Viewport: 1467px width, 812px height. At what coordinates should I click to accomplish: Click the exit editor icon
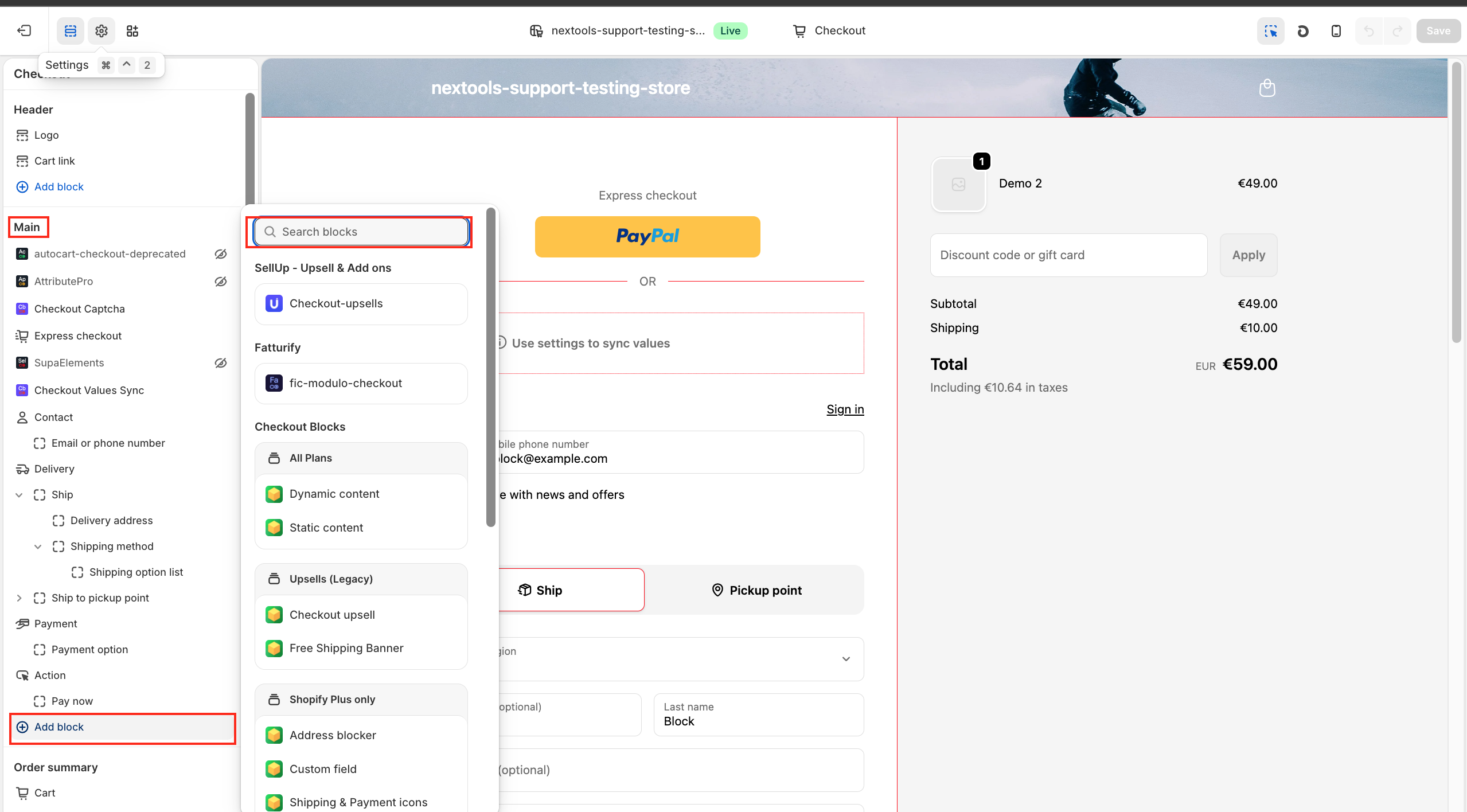coord(24,30)
